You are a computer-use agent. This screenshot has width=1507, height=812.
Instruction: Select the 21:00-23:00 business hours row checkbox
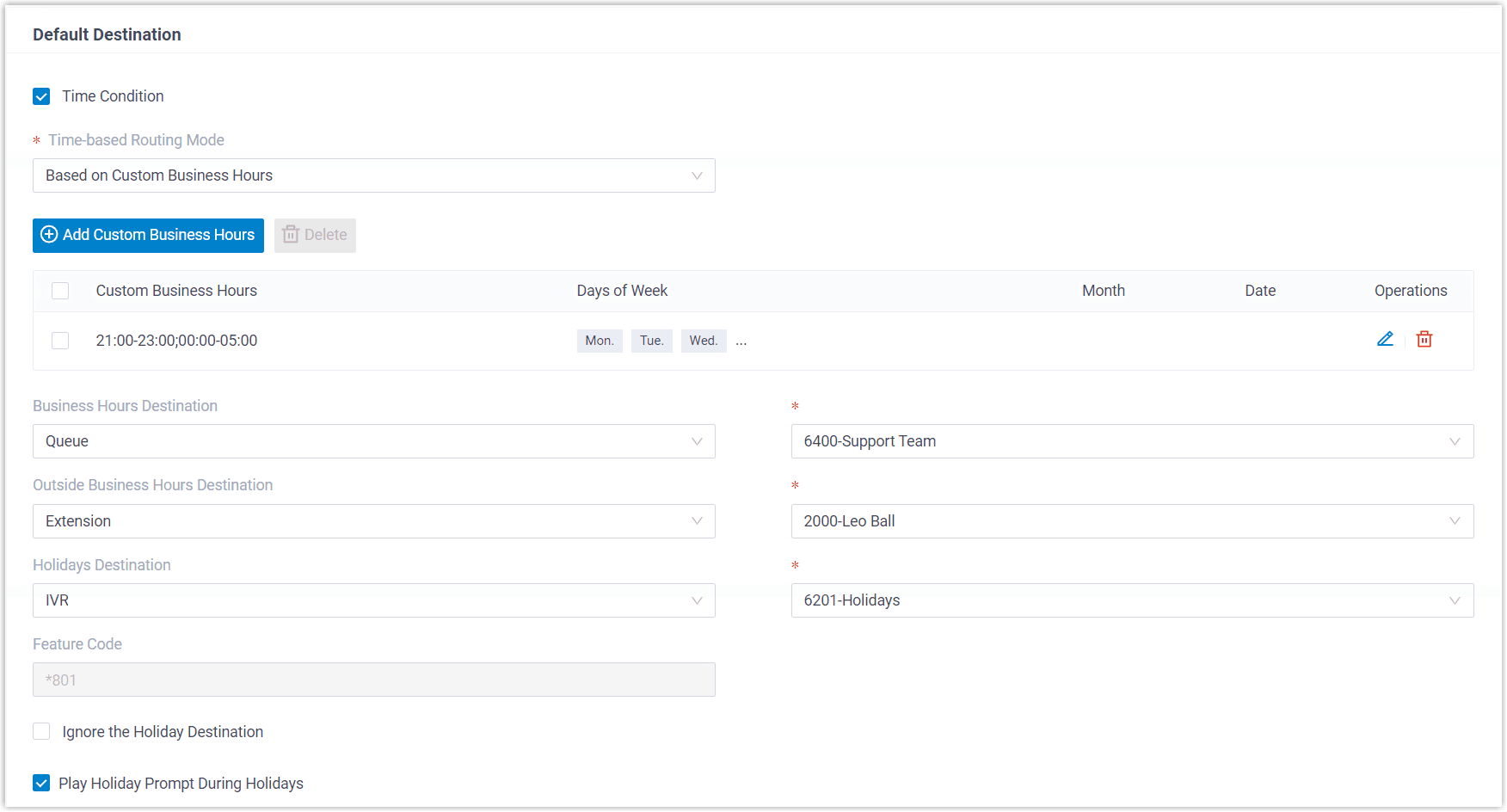click(60, 341)
